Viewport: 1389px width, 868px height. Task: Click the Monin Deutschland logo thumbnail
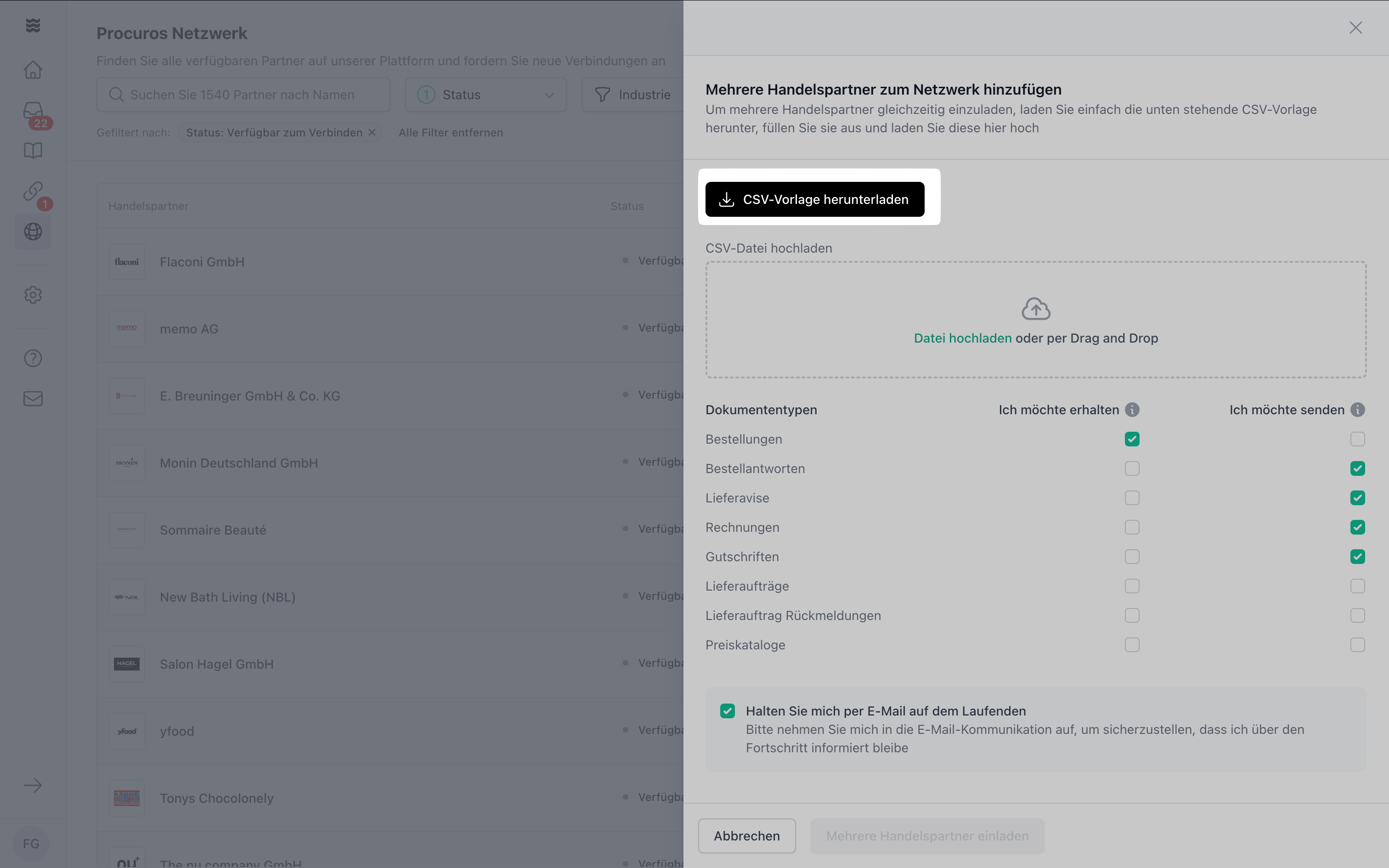click(x=127, y=463)
